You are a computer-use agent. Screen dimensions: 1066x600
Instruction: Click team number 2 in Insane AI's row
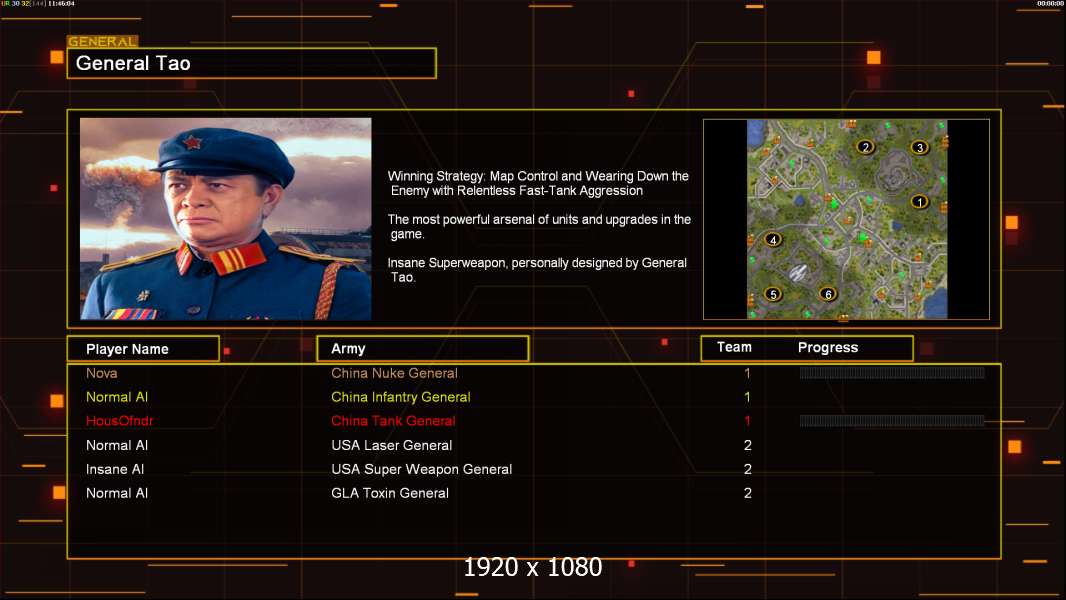click(748, 469)
